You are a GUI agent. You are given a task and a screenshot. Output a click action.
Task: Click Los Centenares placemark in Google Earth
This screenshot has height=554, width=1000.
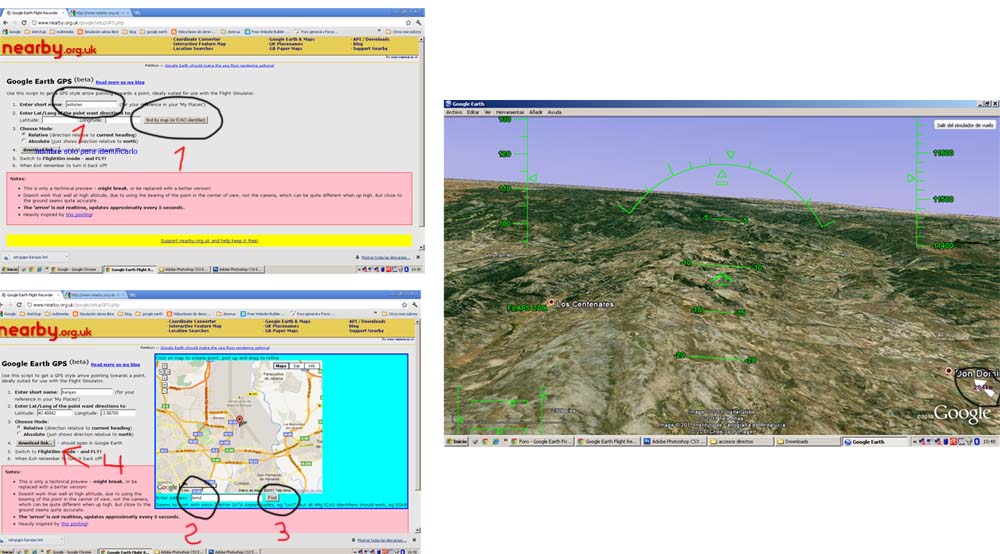click(551, 302)
